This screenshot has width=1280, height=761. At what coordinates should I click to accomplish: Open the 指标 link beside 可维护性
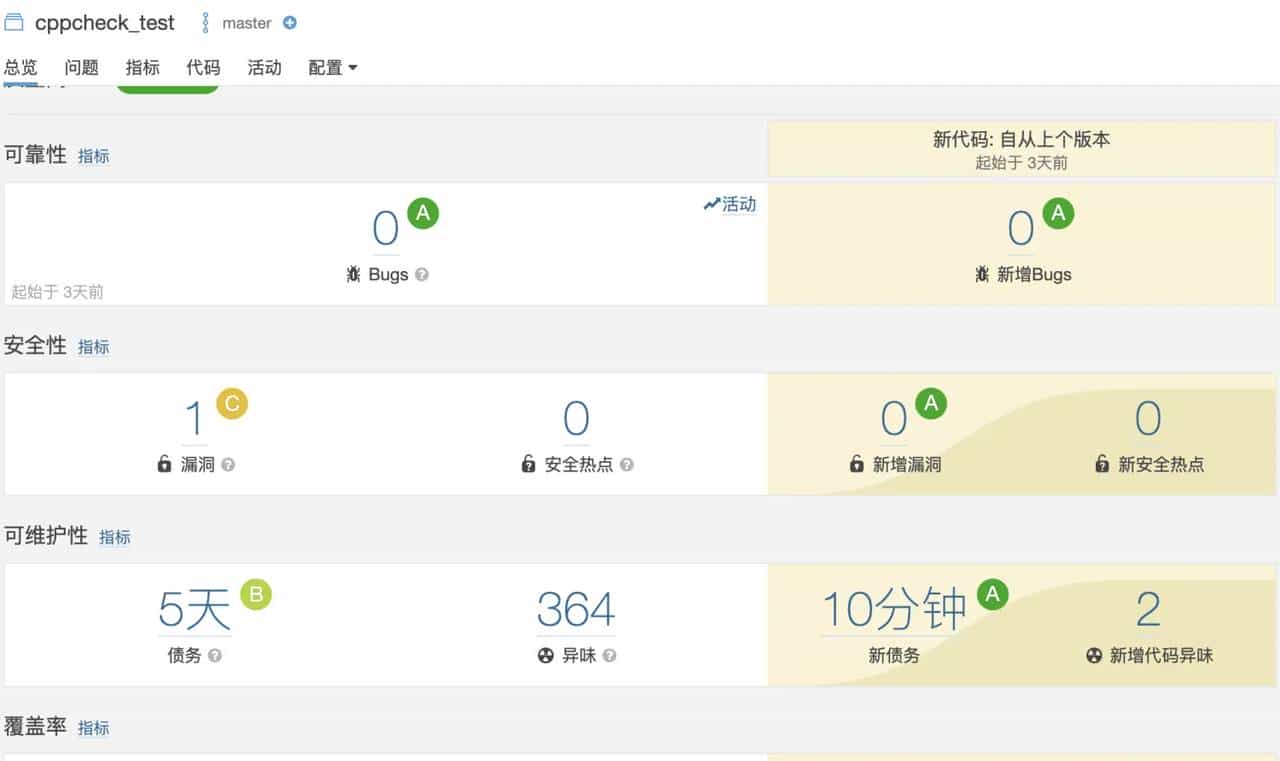tap(115, 537)
